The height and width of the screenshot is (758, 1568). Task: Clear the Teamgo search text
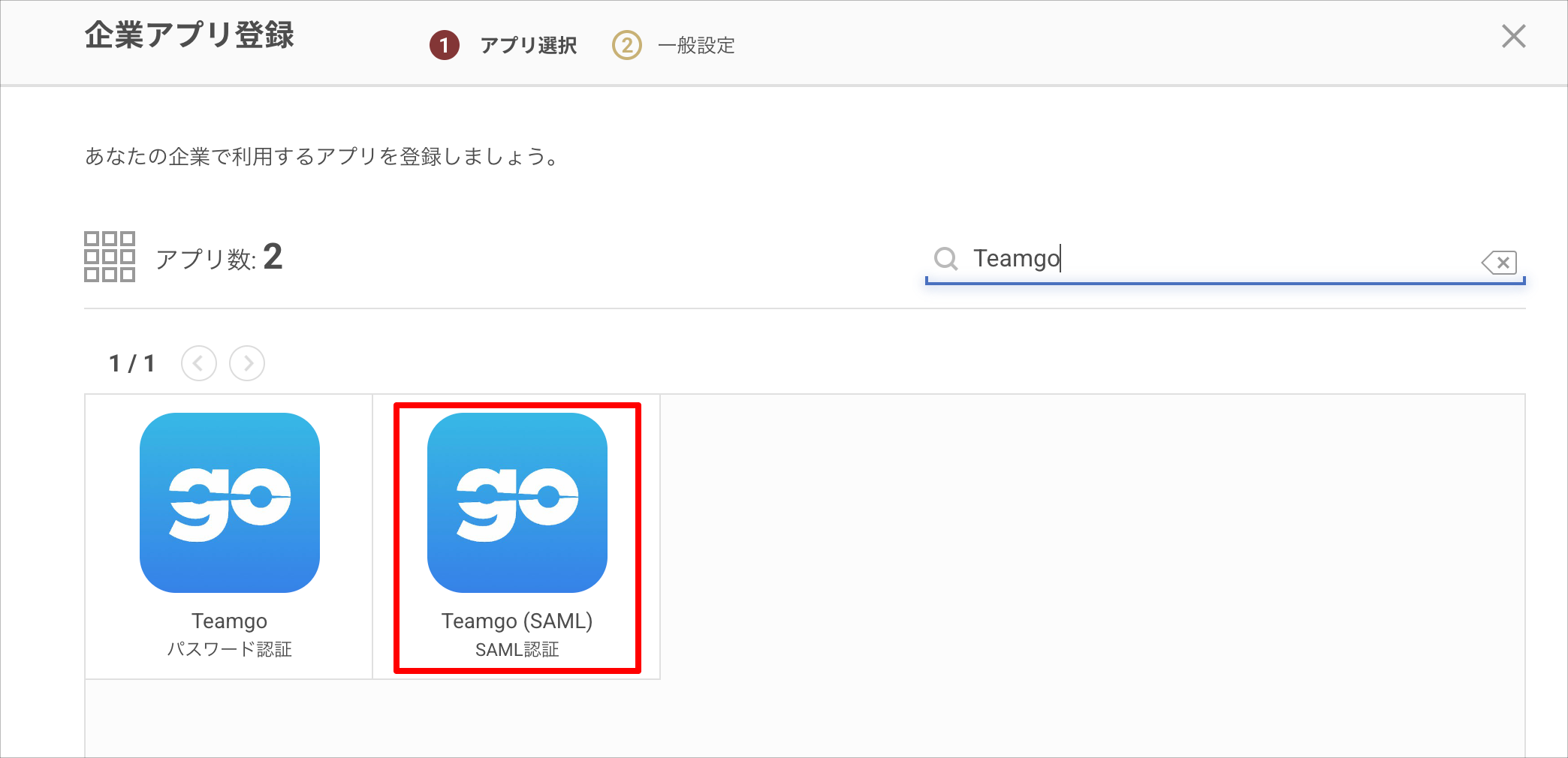coord(1499,262)
